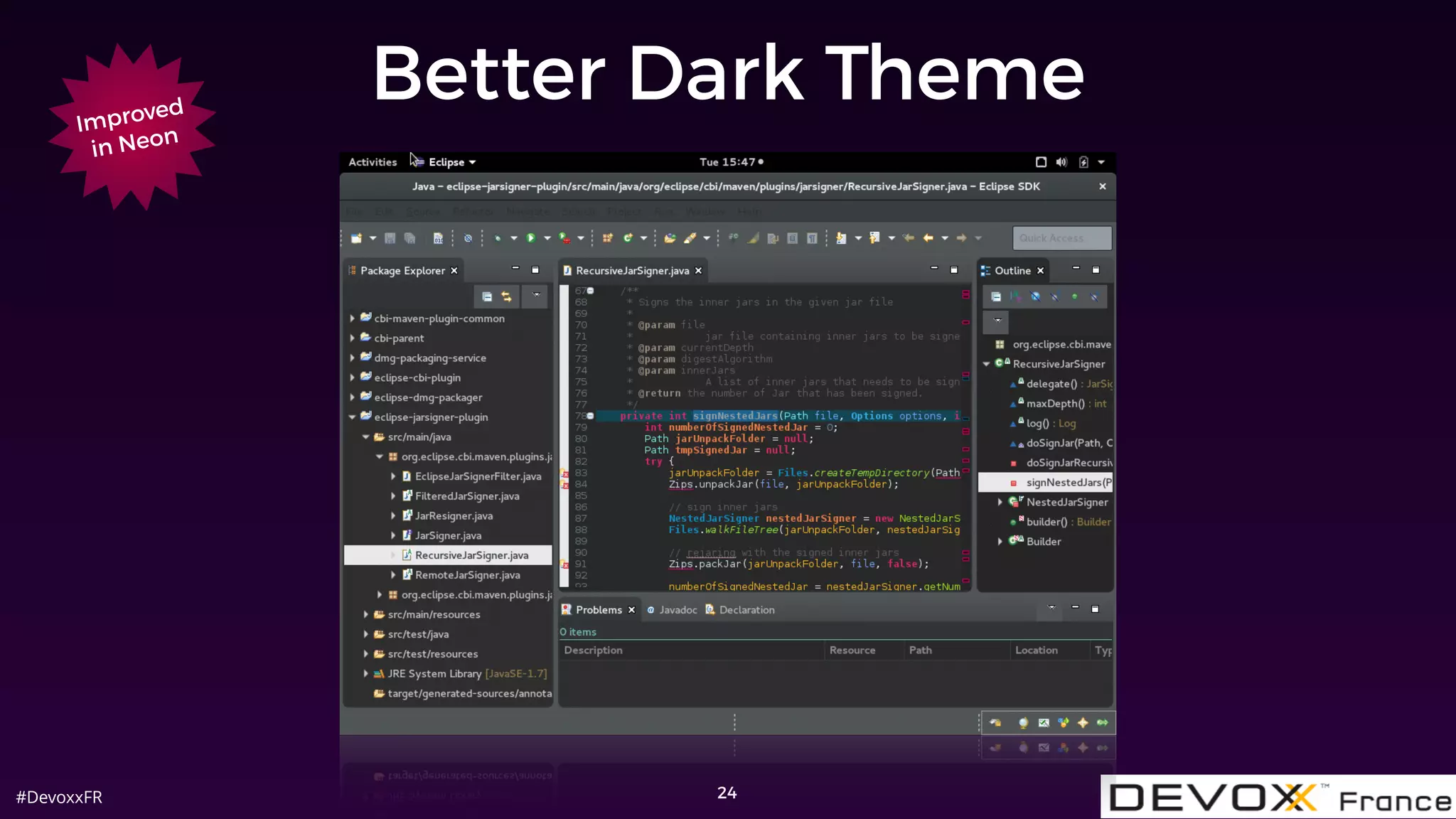The image size is (1456, 819).
Task: Click the Back navigation arrow icon
Action: [928, 238]
